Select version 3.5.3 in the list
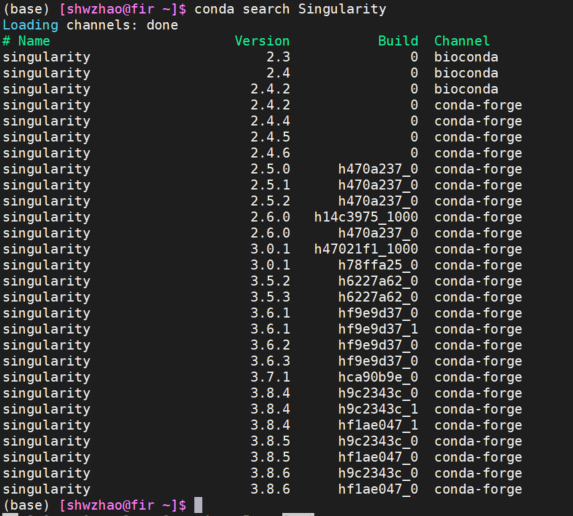This screenshot has height=516, width=573. point(270,297)
